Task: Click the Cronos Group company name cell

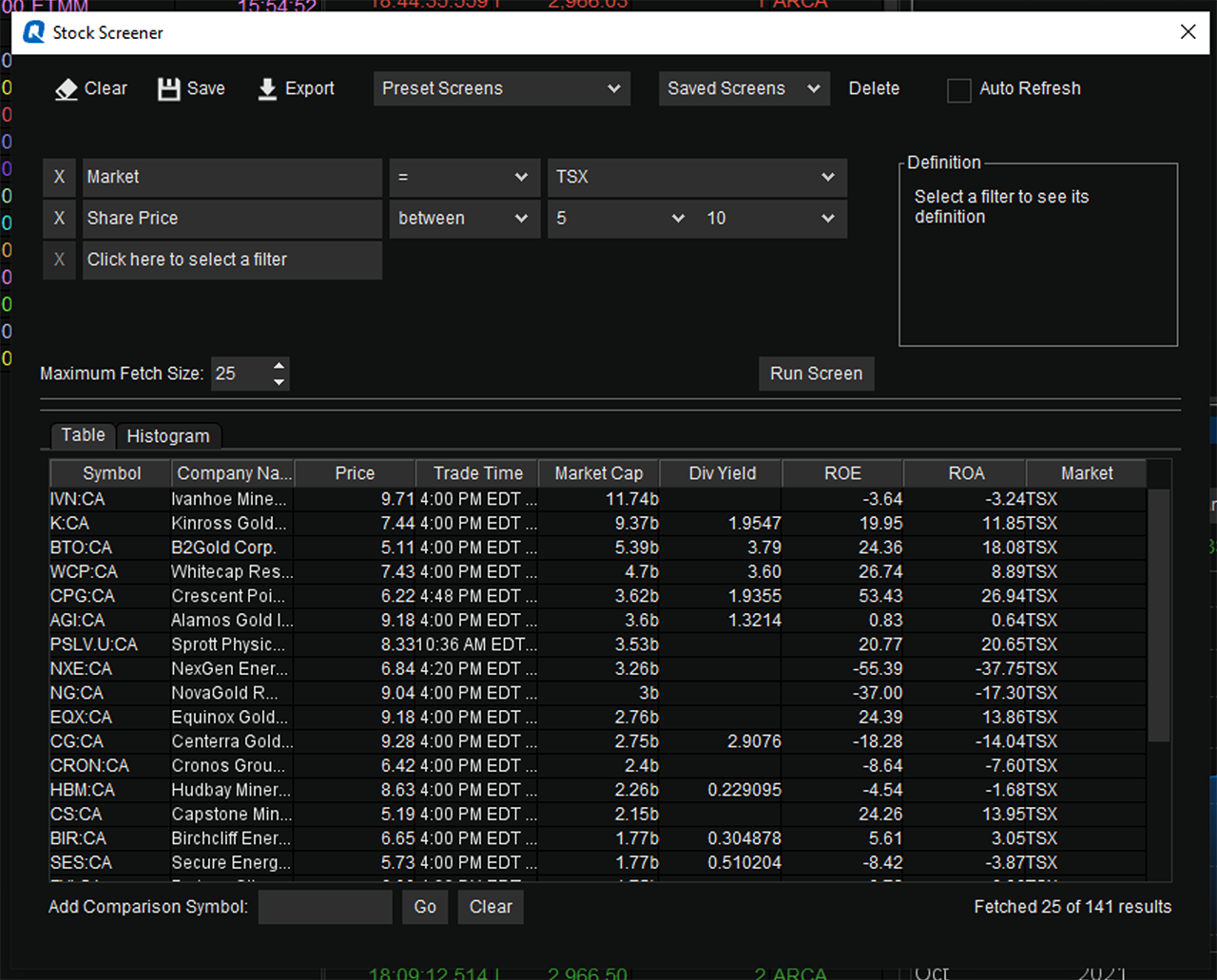Action: [x=233, y=766]
